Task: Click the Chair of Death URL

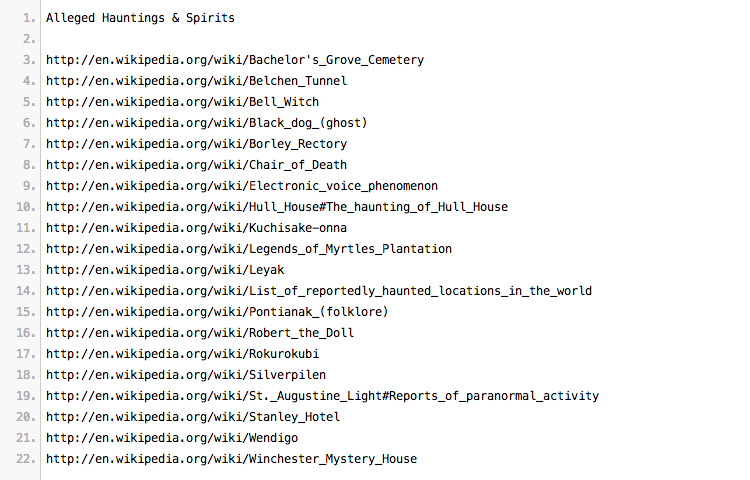Action: 196,165
